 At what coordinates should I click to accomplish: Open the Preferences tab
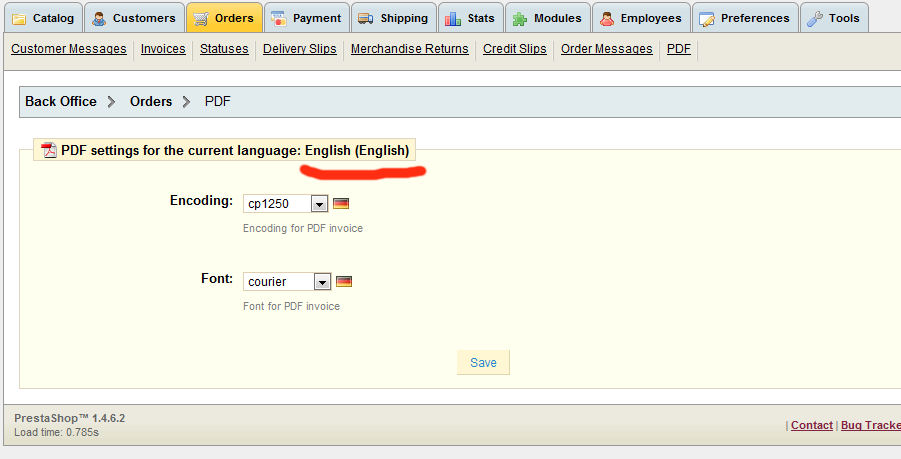coord(745,18)
